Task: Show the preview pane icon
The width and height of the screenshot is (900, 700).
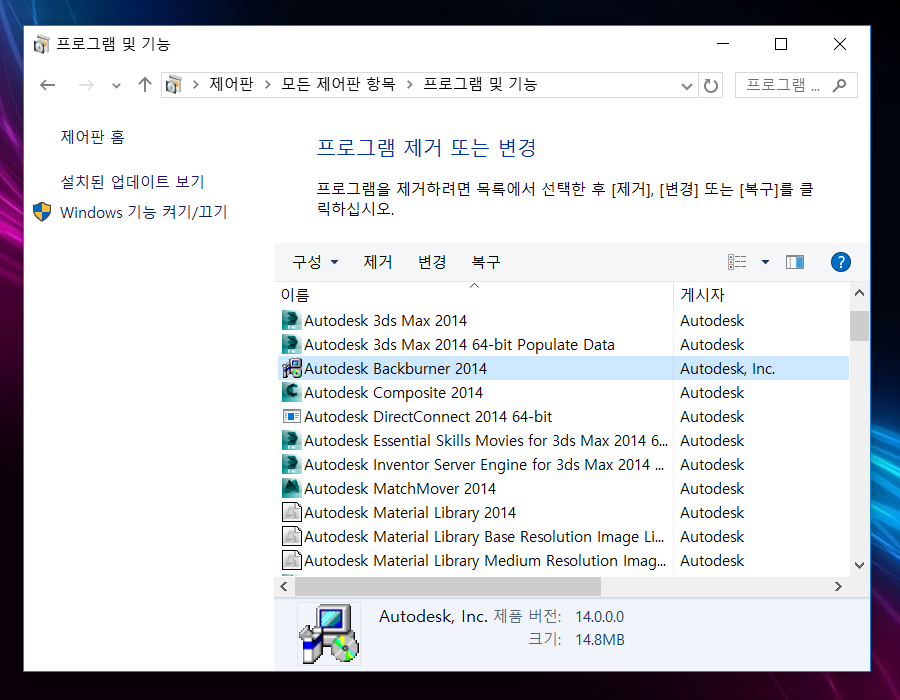Action: 795,262
